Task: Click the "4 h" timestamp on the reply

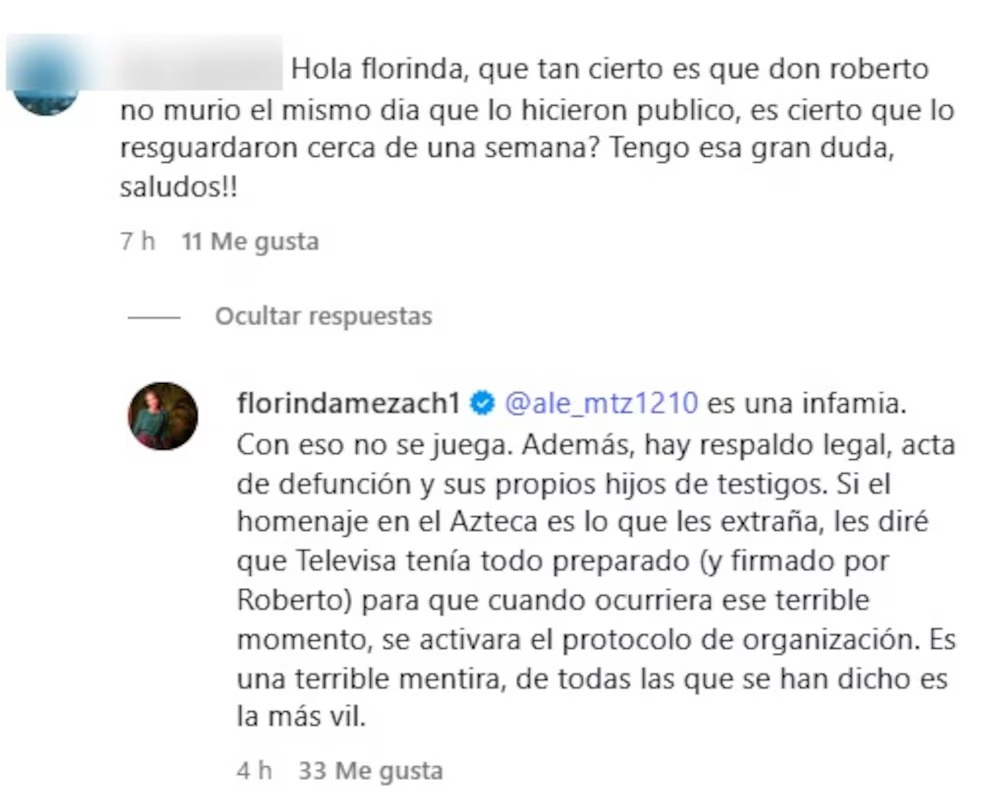Action: [x=255, y=771]
